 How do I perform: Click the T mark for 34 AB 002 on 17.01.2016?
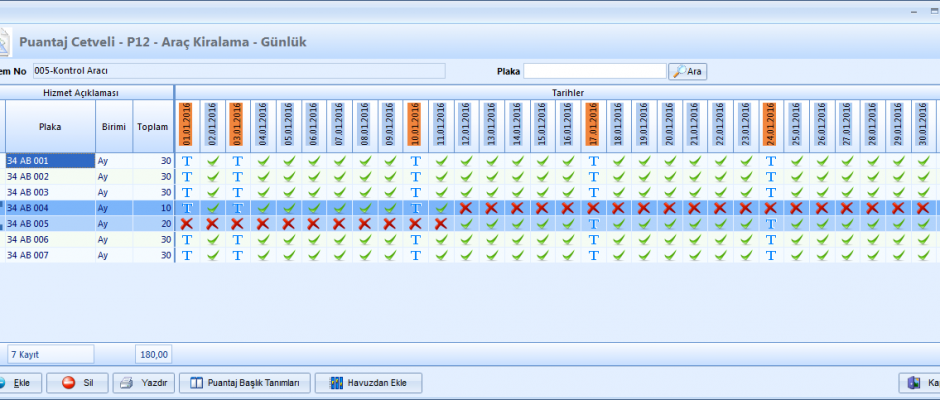pyautogui.click(x=593, y=176)
